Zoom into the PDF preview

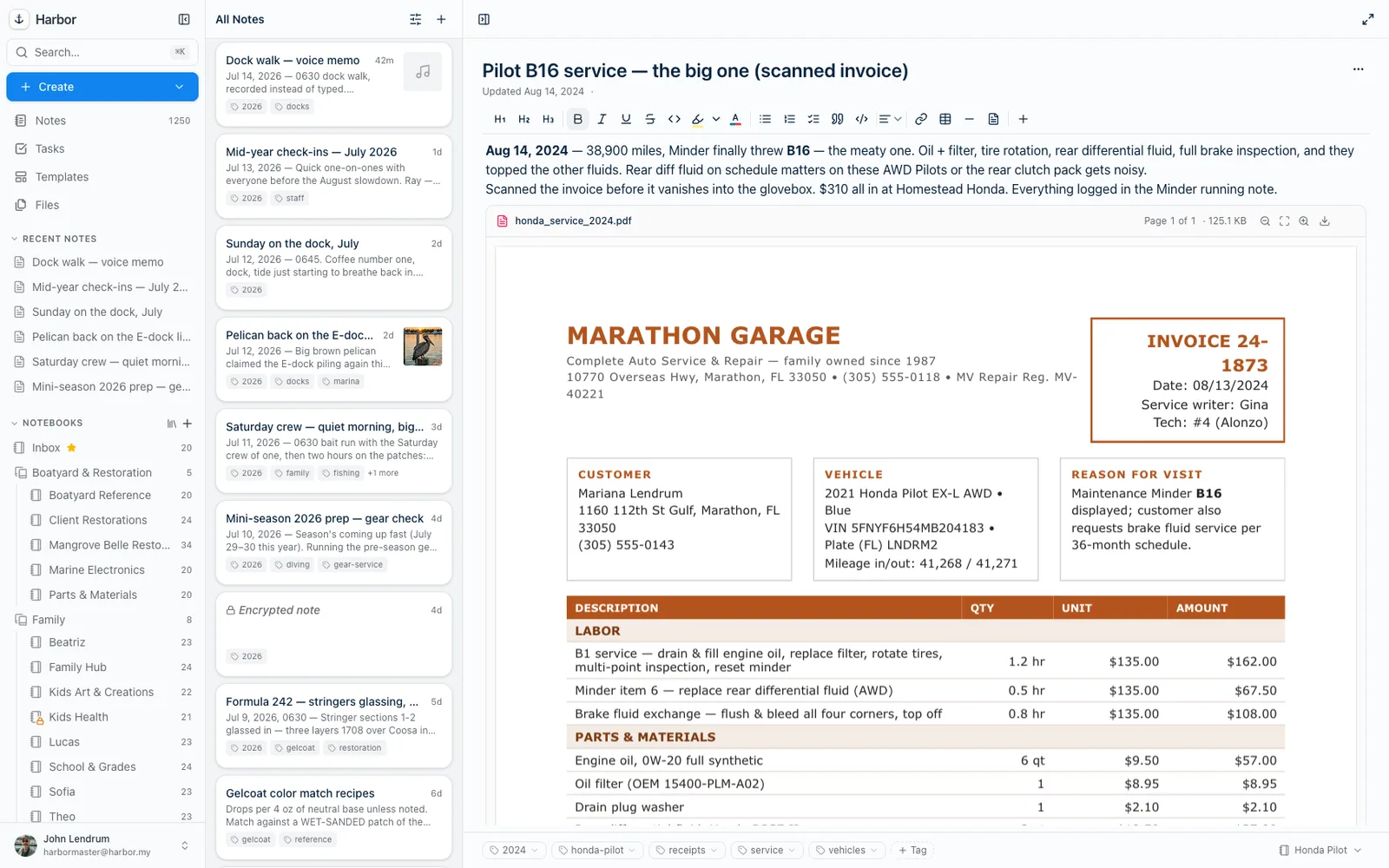pyautogui.click(x=1304, y=221)
